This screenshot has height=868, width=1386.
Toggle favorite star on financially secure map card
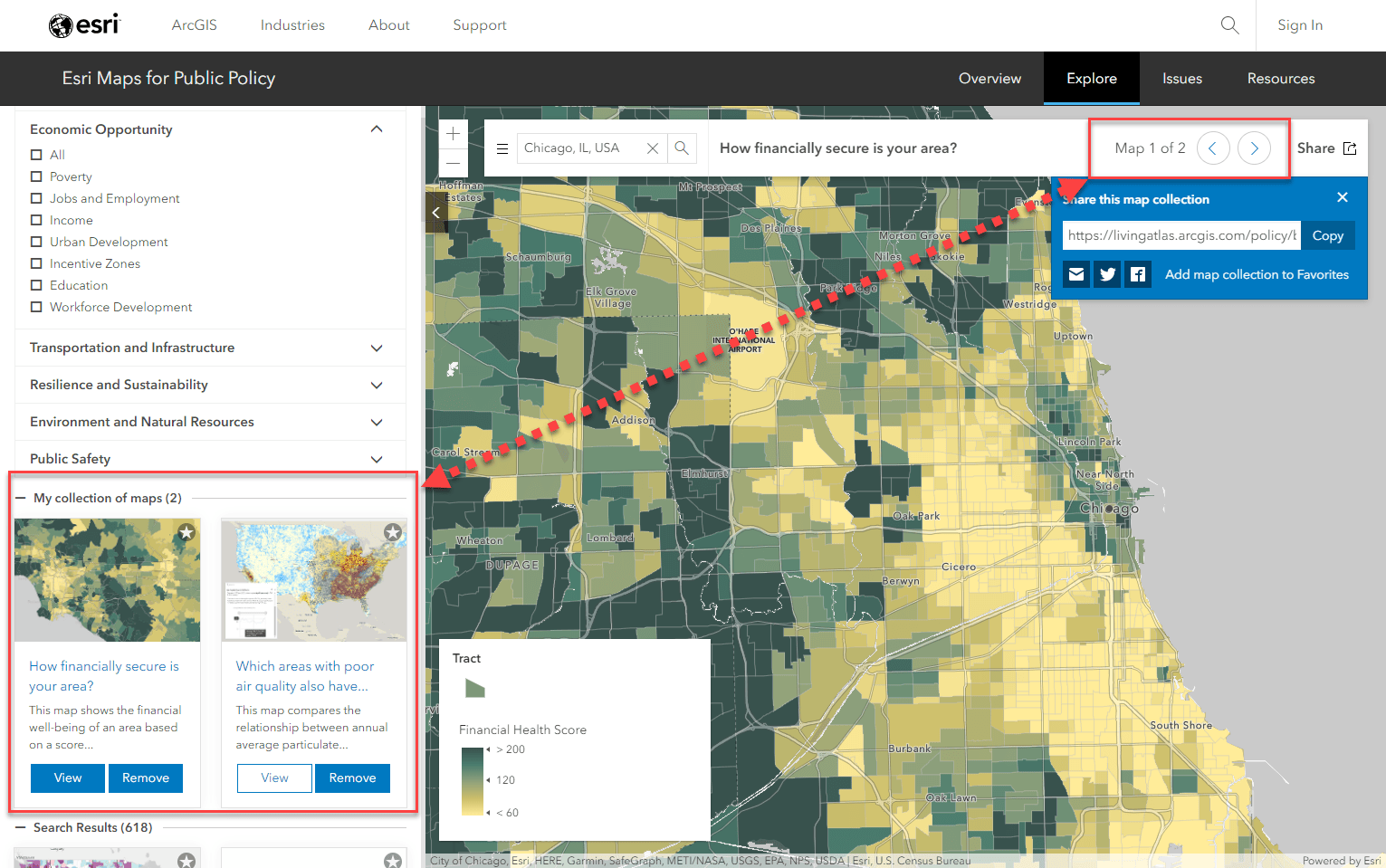(x=186, y=532)
